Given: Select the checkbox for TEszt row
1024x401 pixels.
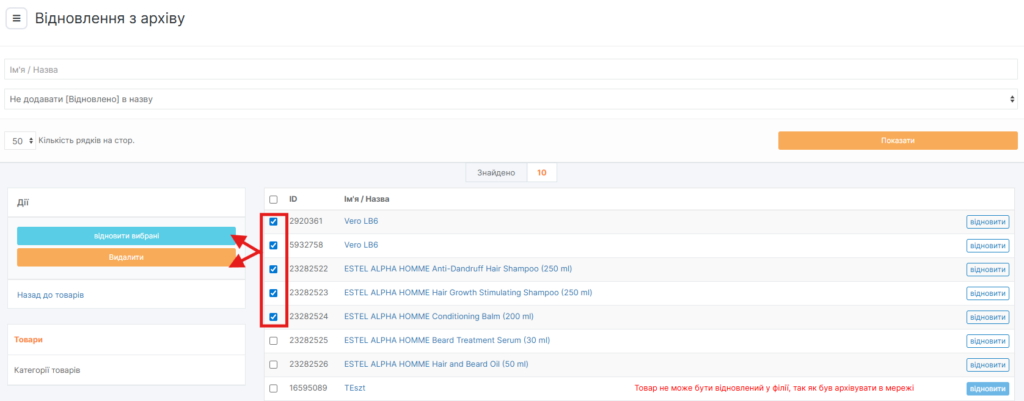Looking at the screenshot, I should point(274,388).
